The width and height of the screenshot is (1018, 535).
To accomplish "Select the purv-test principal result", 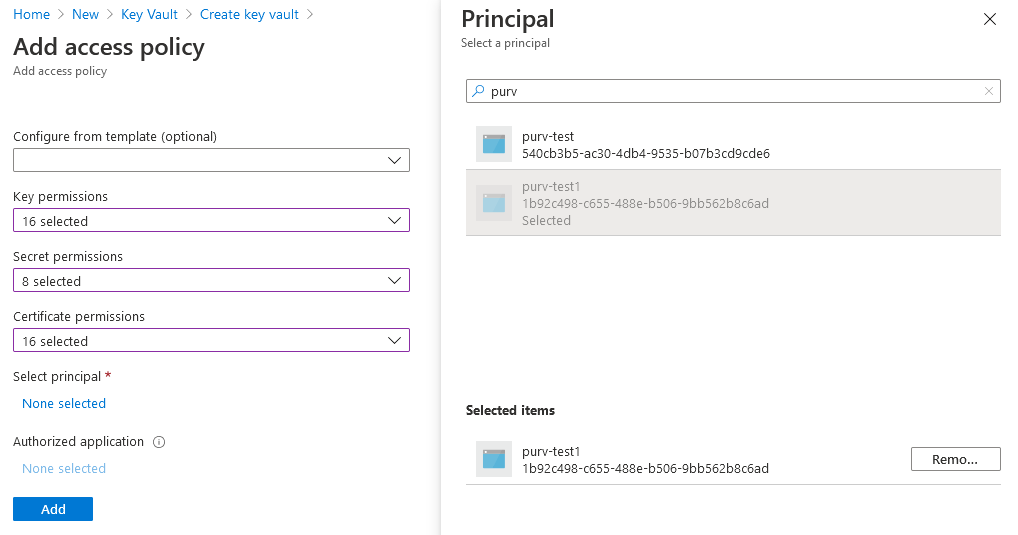I will (645, 145).
